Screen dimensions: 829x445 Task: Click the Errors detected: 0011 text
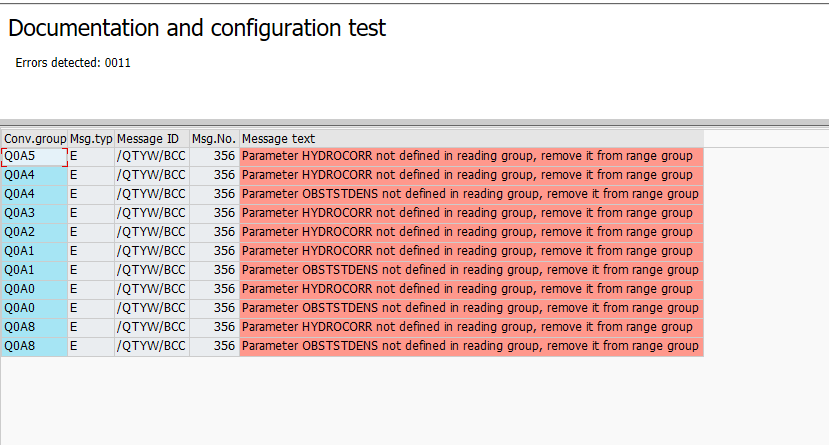[73, 63]
